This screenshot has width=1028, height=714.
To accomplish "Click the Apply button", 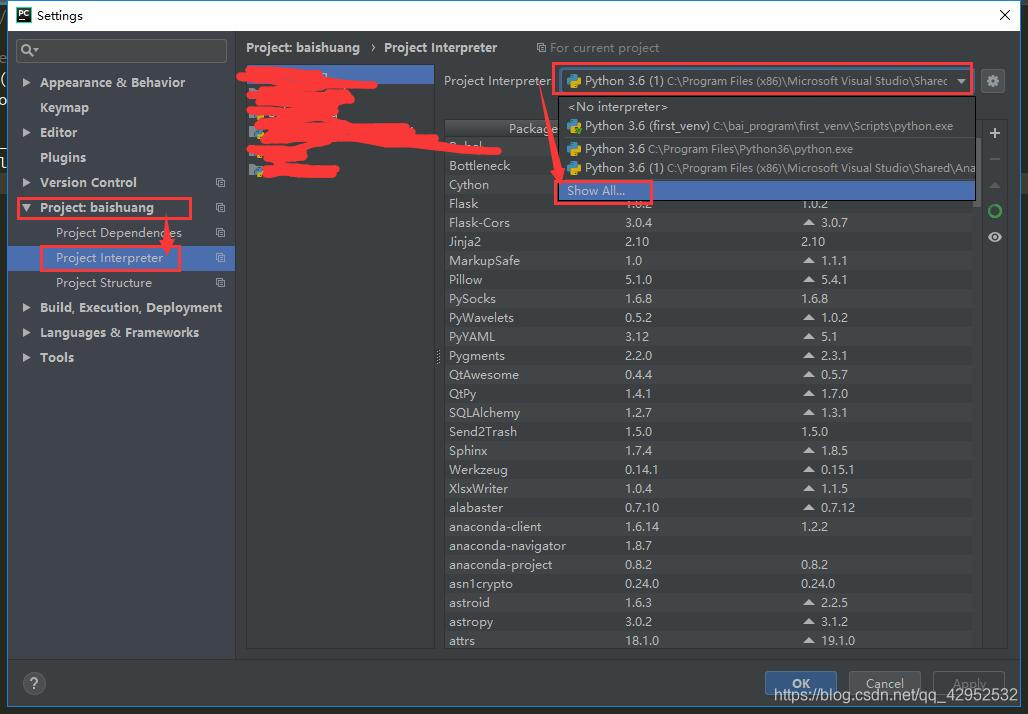I will (x=969, y=683).
